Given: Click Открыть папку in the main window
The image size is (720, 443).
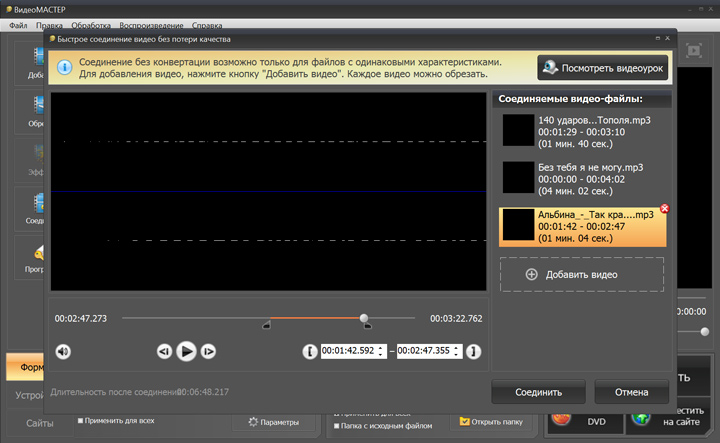Looking at the screenshot, I should (x=491, y=421).
